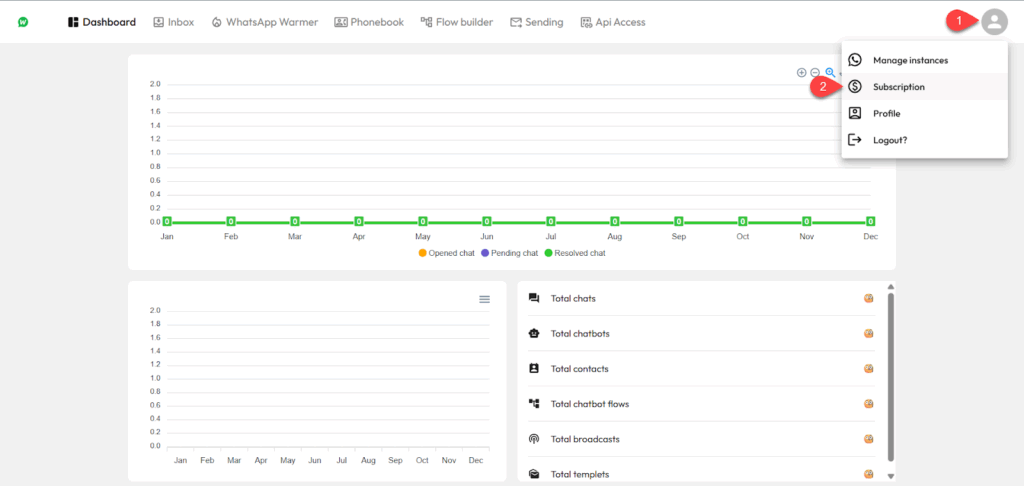The image size is (1024, 486).
Task: Open the lower chart hamburger menu
Action: click(485, 299)
